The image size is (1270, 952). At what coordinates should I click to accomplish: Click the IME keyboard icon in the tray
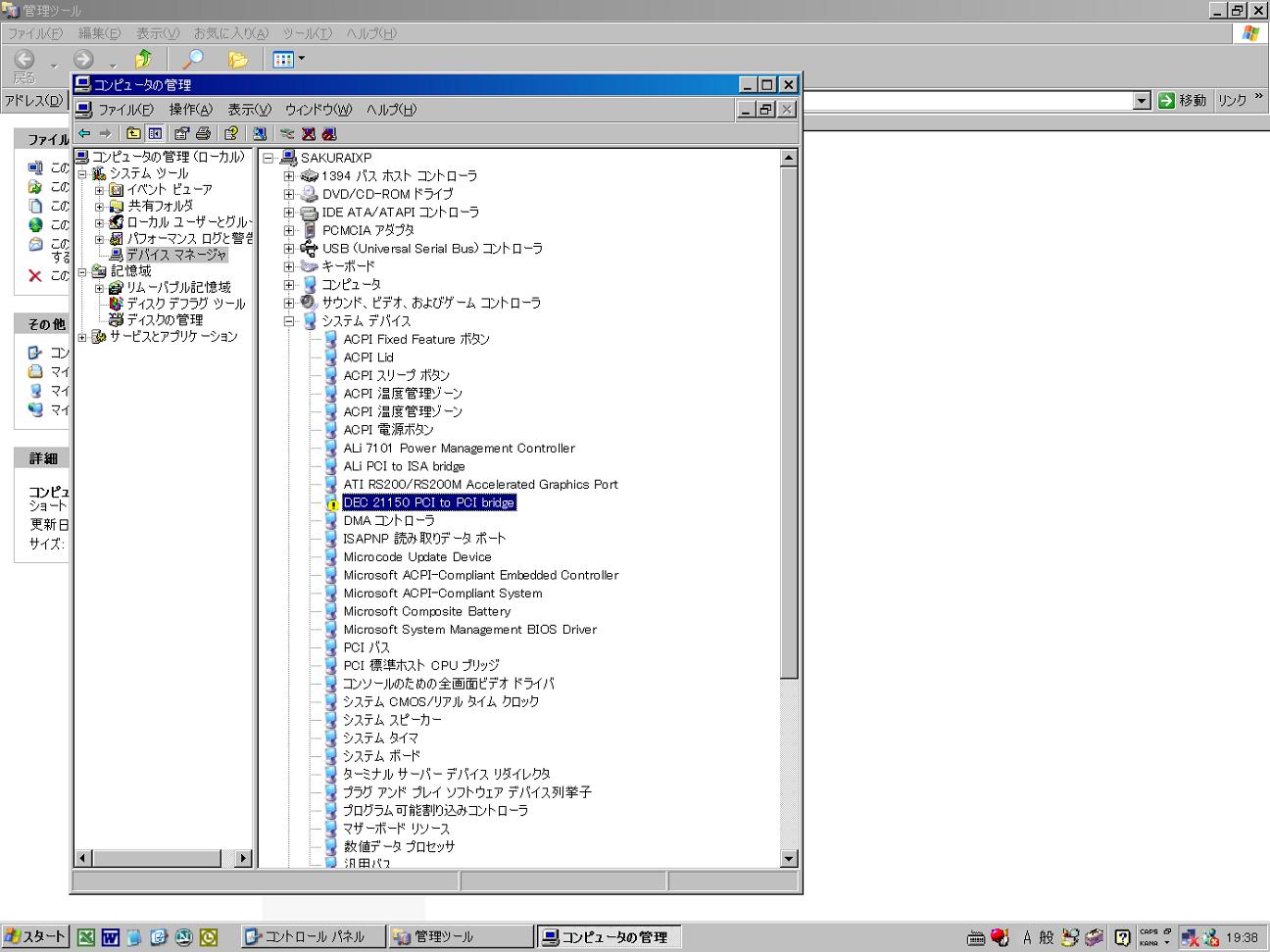coord(976,937)
